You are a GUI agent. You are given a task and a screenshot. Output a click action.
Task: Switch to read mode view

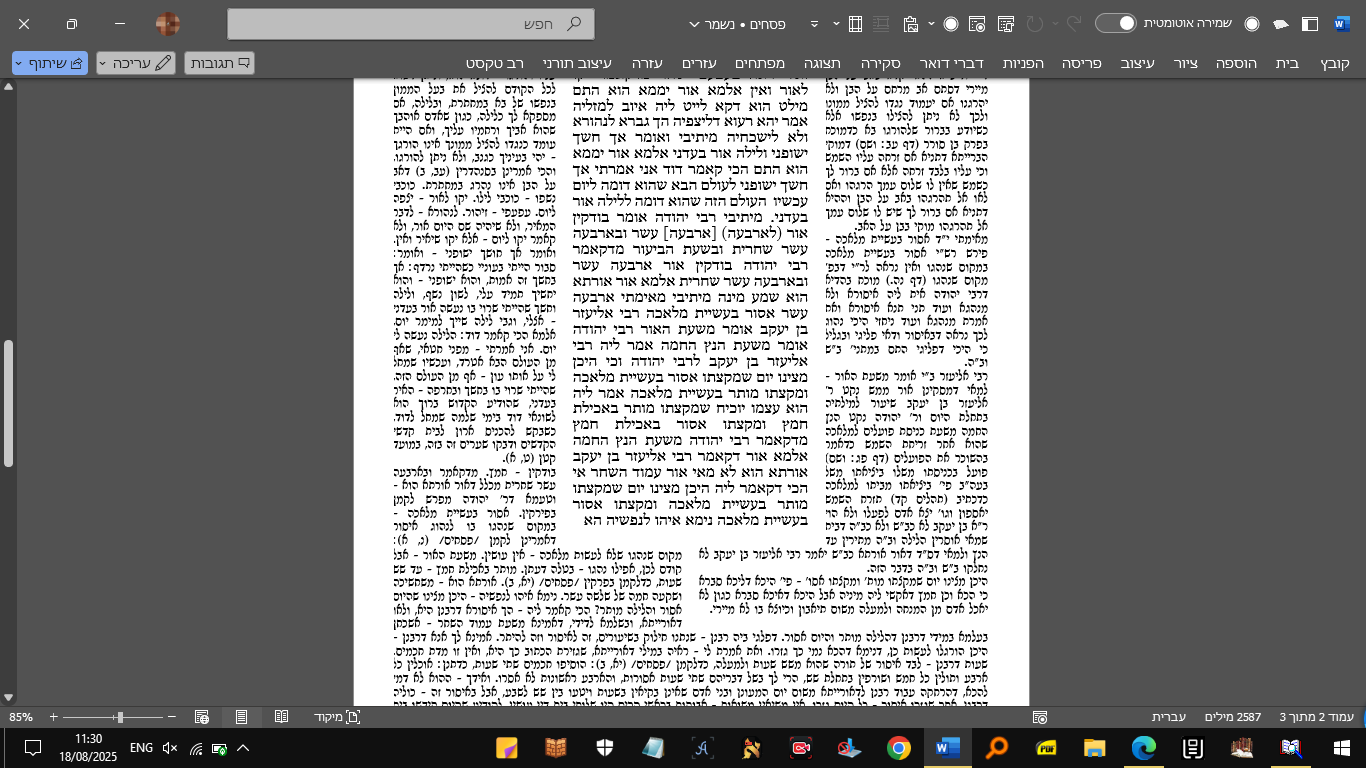tap(282, 717)
